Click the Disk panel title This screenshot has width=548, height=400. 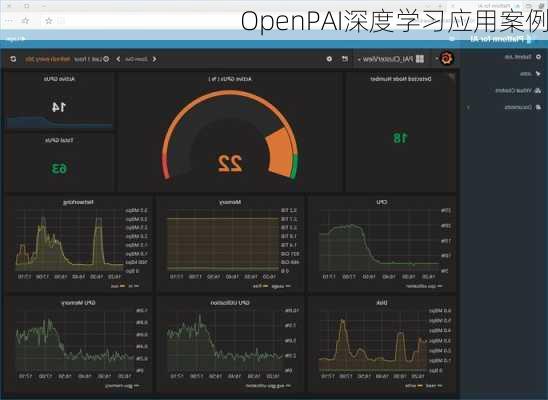(x=382, y=303)
